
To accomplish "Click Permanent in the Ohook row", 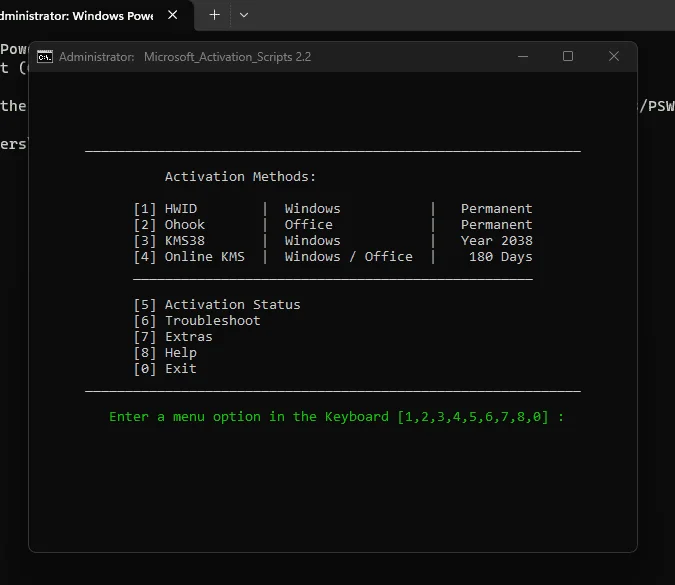I will tap(497, 225).
